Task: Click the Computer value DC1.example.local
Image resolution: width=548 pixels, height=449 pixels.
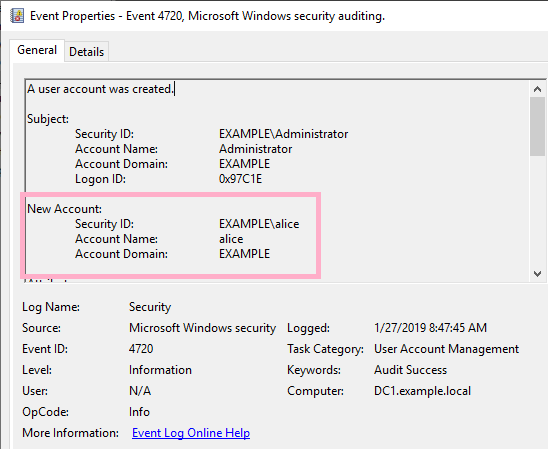Action: [x=422, y=391]
